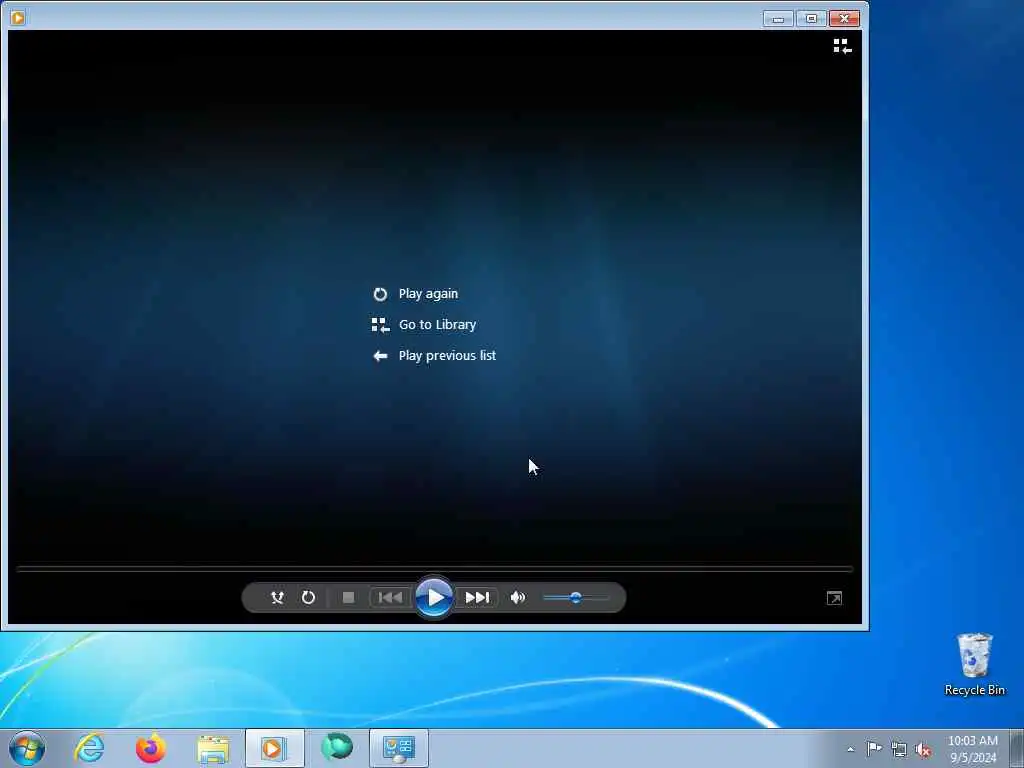The height and width of the screenshot is (768, 1024).
Task: Expand the hidden system tray icons arrow
Action: [x=850, y=749]
